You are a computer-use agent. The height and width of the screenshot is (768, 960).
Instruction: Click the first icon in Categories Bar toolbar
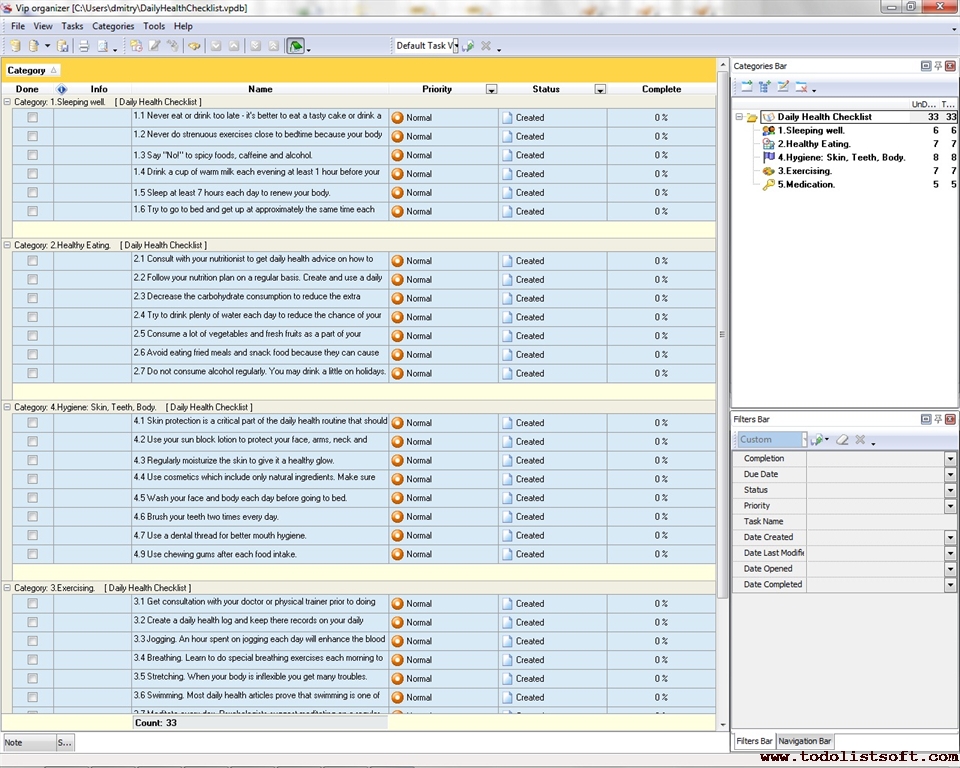click(746, 87)
